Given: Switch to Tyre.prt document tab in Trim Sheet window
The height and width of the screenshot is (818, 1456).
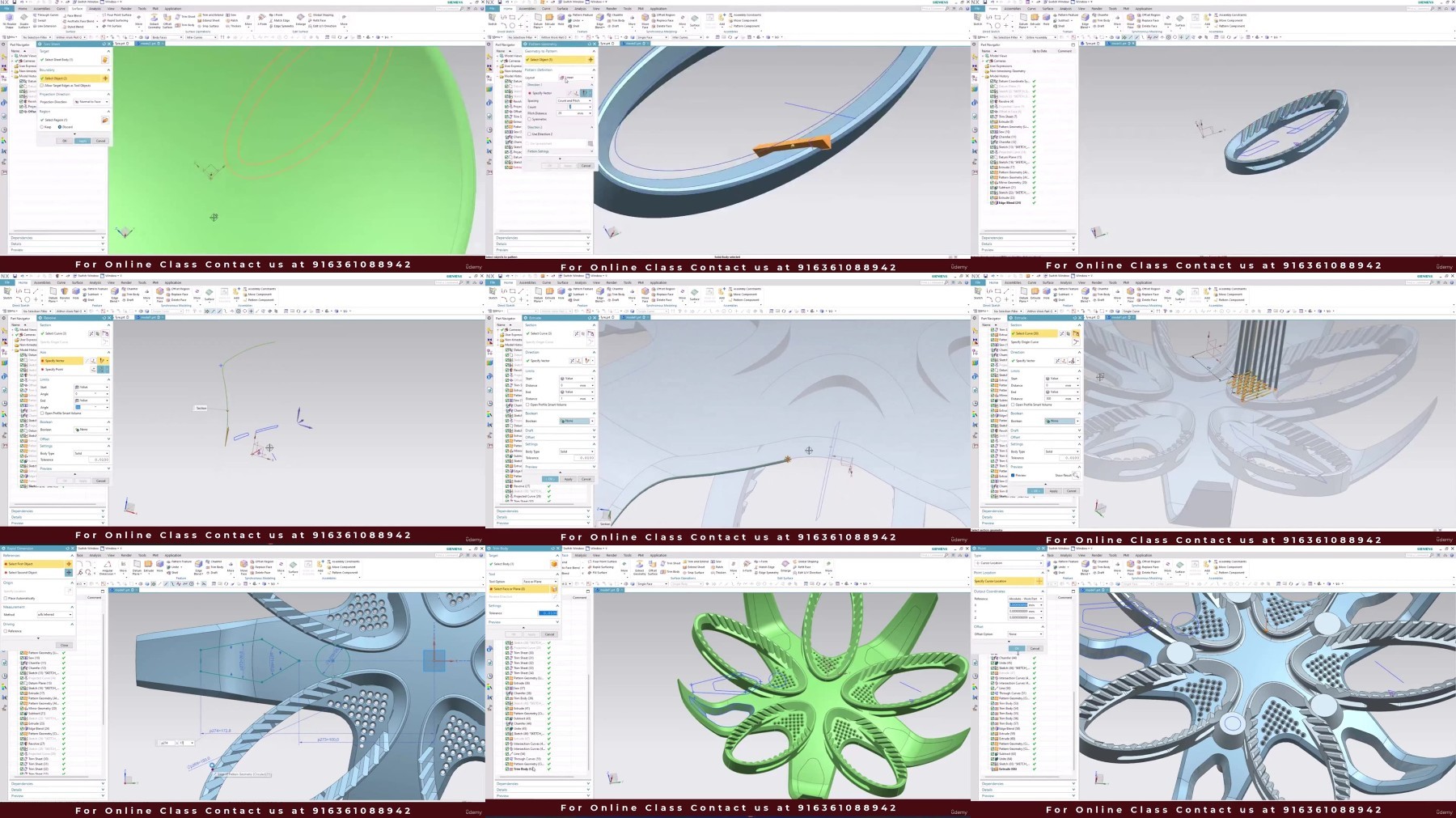Looking at the screenshot, I should 123,44.
